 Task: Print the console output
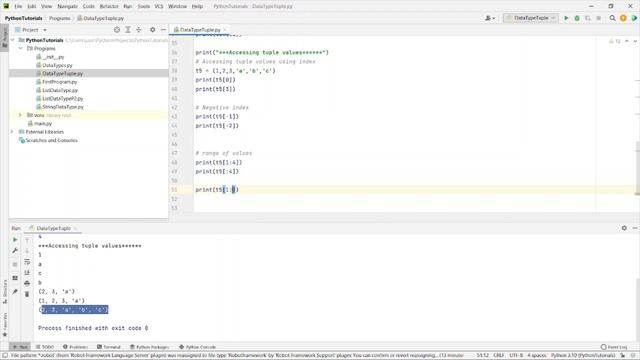tap(27, 283)
